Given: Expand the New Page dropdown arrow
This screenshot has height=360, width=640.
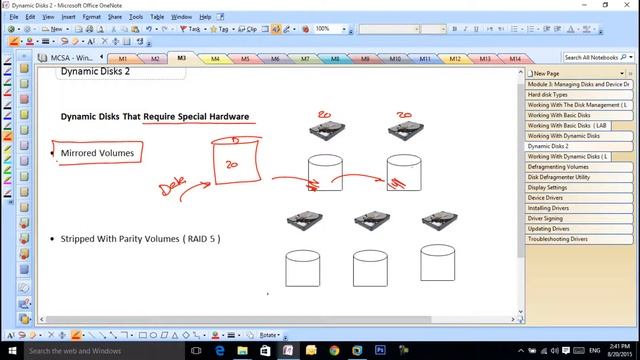Looking at the screenshot, I should coord(622,73).
